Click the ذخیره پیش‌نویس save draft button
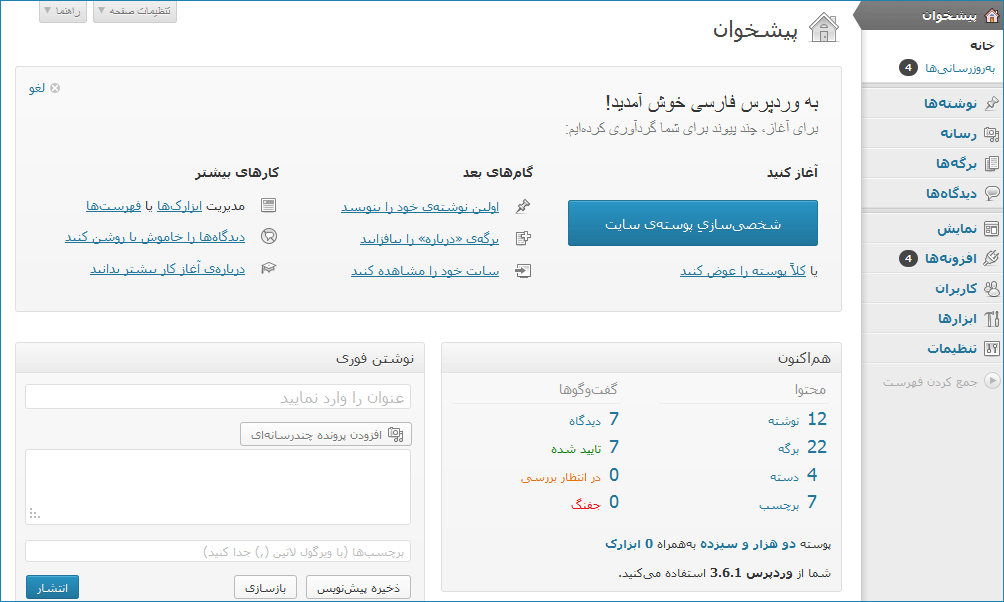This screenshot has height=602, width=1004. (359, 587)
